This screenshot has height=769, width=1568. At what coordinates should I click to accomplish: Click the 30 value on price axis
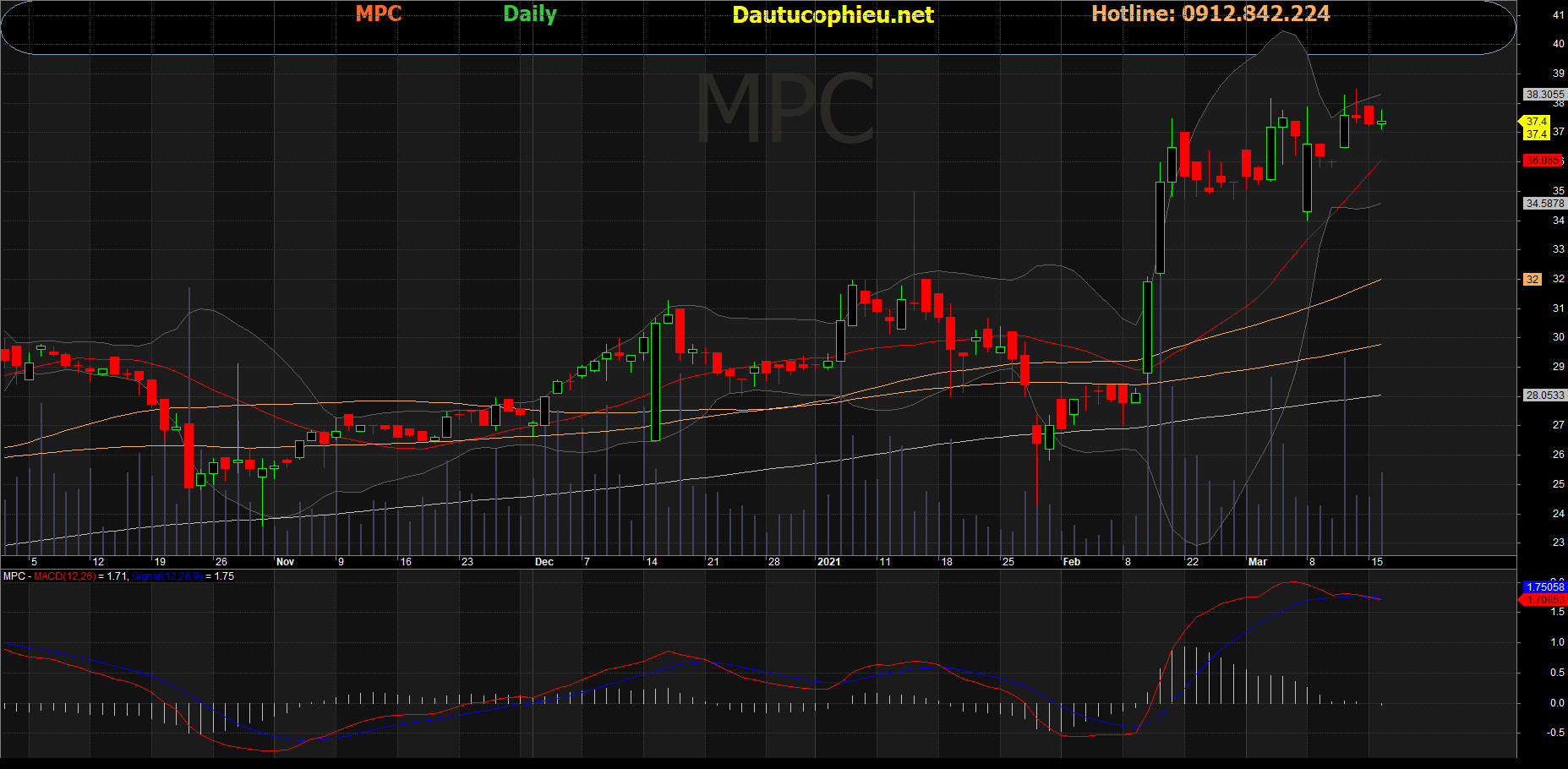(1559, 337)
